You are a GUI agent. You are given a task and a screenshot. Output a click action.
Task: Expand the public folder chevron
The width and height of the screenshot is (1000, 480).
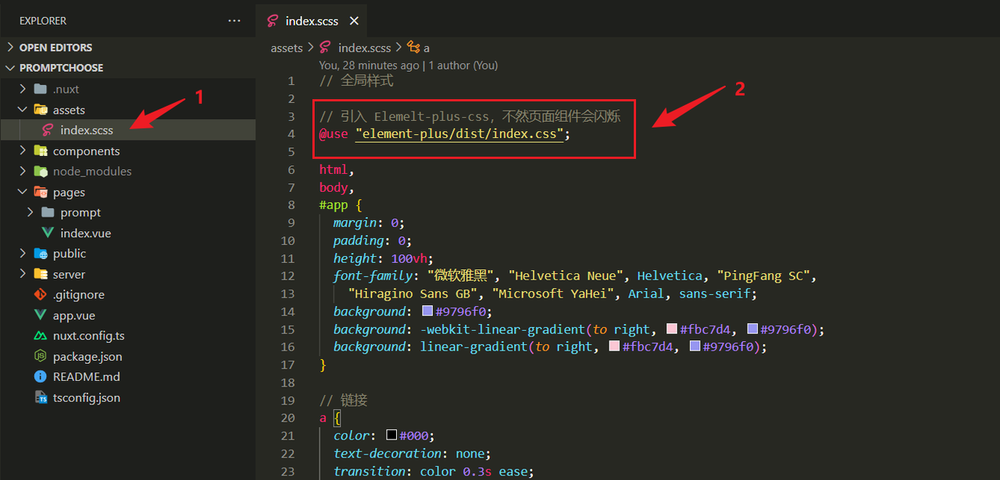coord(23,253)
